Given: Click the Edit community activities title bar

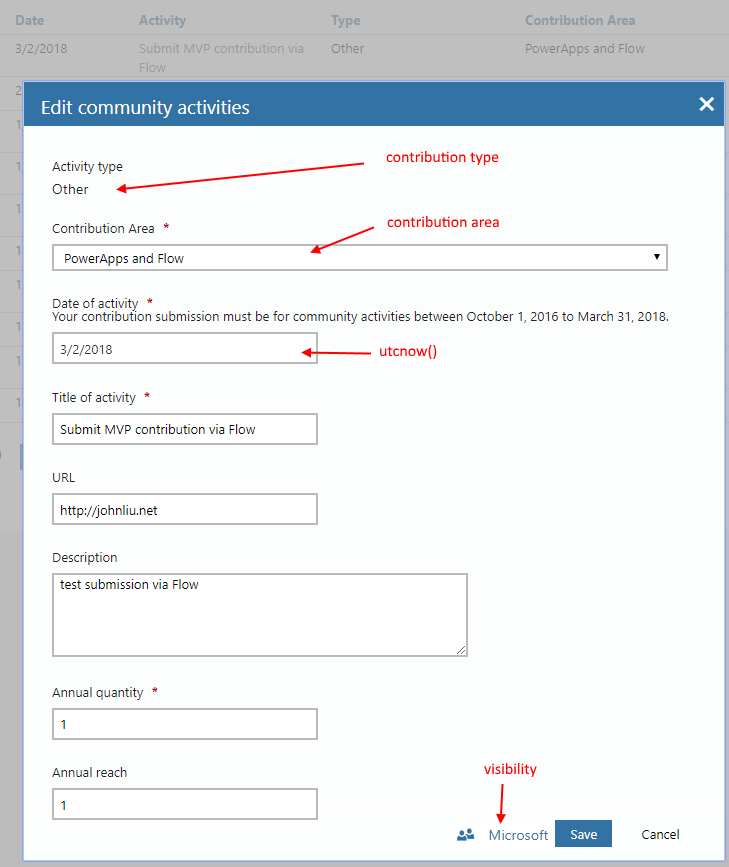Looking at the screenshot, I should [300, 106].
